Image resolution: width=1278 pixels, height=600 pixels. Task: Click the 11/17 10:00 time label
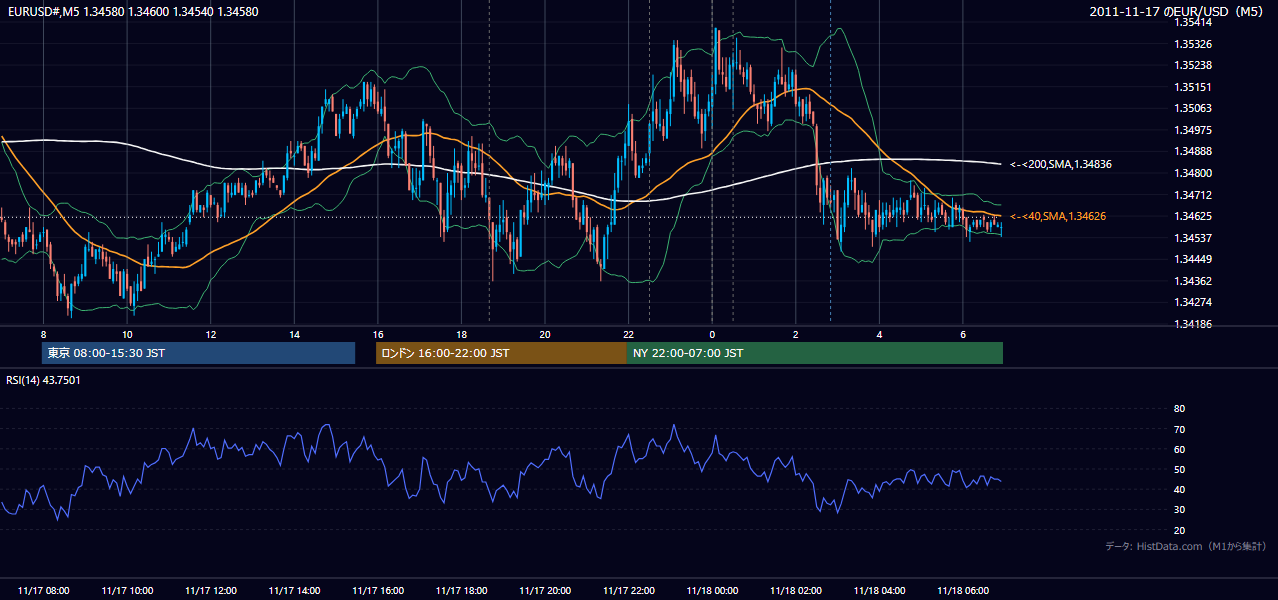(127, 591)
